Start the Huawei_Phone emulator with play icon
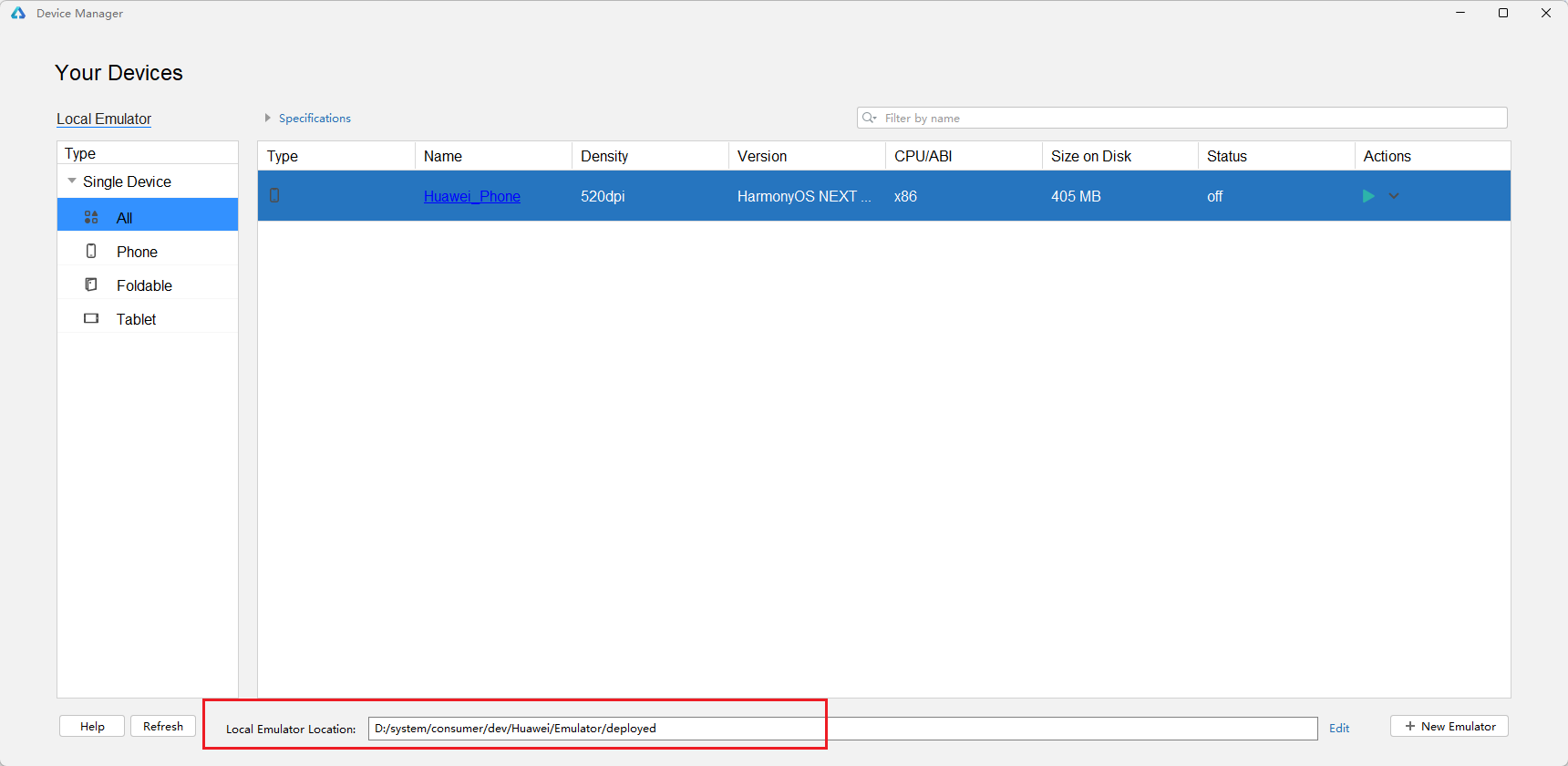Screen dimensions: 1568x766 pos(1367,196)
